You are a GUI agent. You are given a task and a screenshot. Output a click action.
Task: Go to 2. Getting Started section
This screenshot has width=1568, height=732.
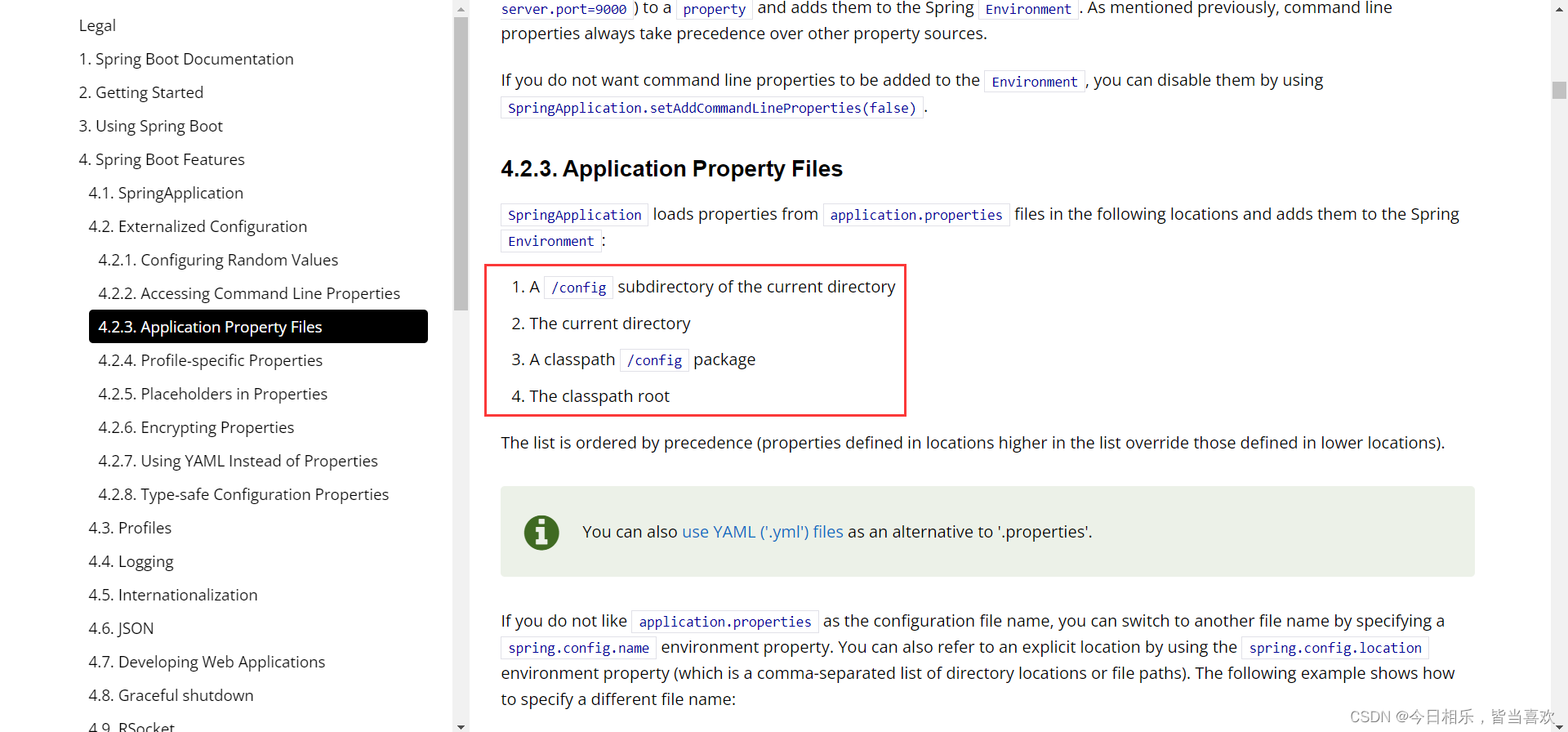141,92
